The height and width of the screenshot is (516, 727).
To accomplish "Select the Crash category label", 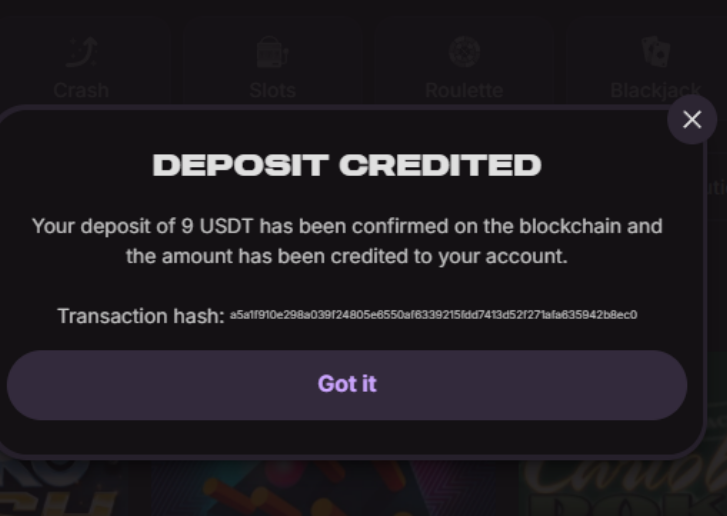I will click(81, 90).
